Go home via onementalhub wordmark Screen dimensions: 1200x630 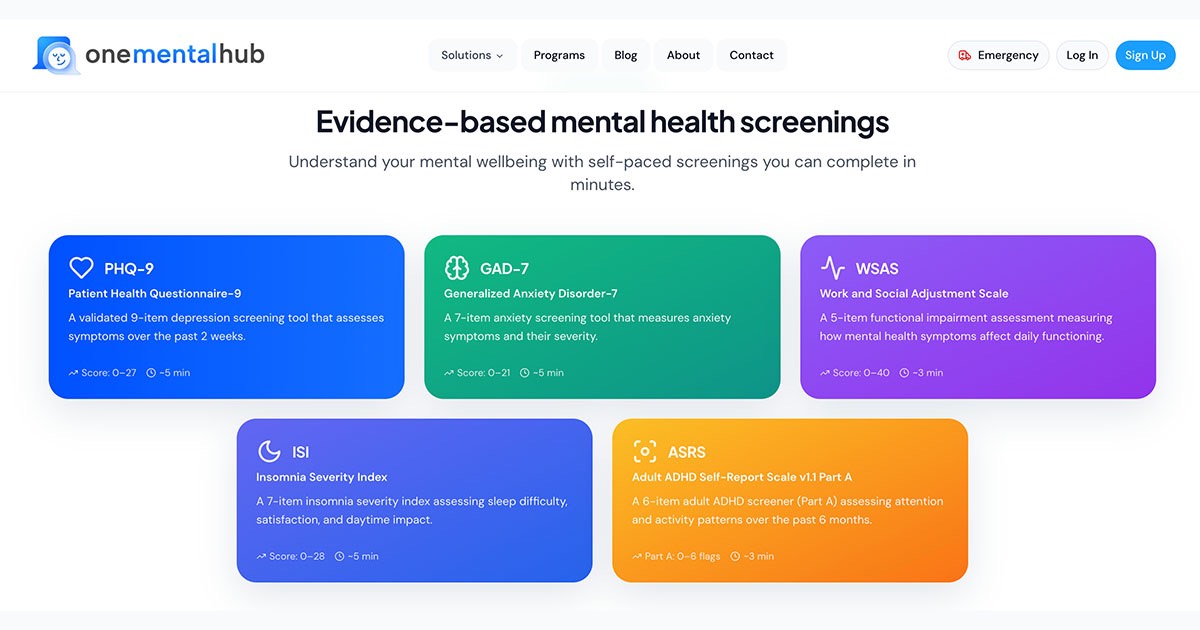[x=175, y=54]
